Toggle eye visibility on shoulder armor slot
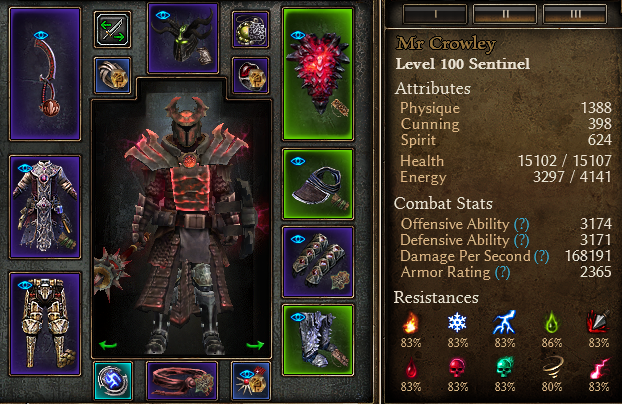622x404 pixels. point(298,161)
